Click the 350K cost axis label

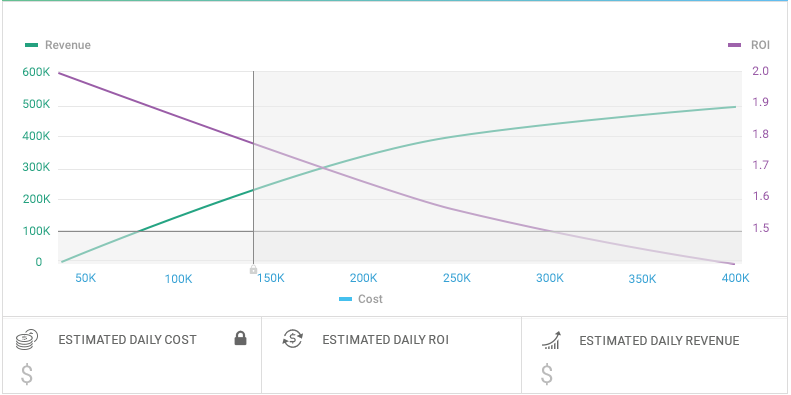point(643,279)
